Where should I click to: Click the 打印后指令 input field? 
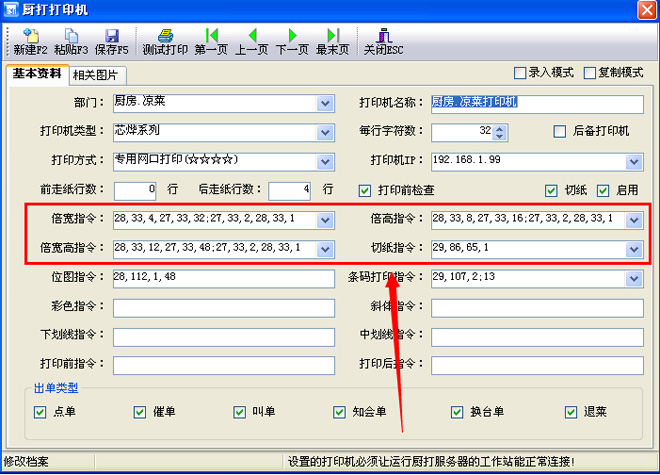tap(537, 366)
